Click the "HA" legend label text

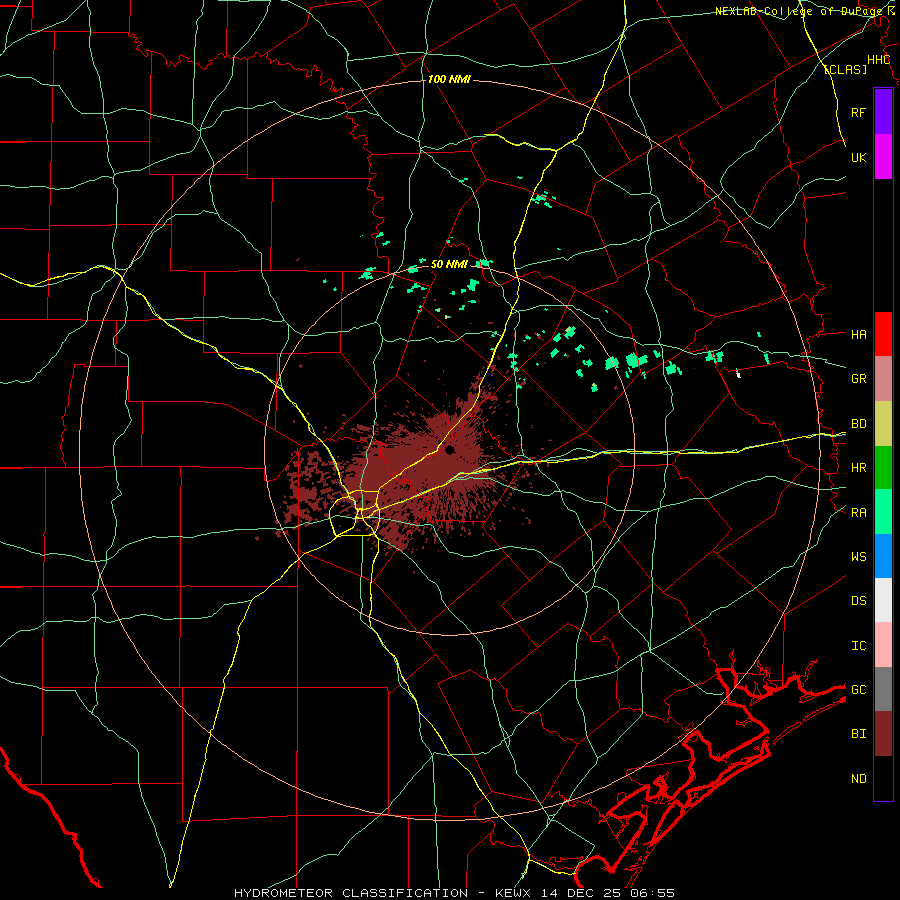858,334
